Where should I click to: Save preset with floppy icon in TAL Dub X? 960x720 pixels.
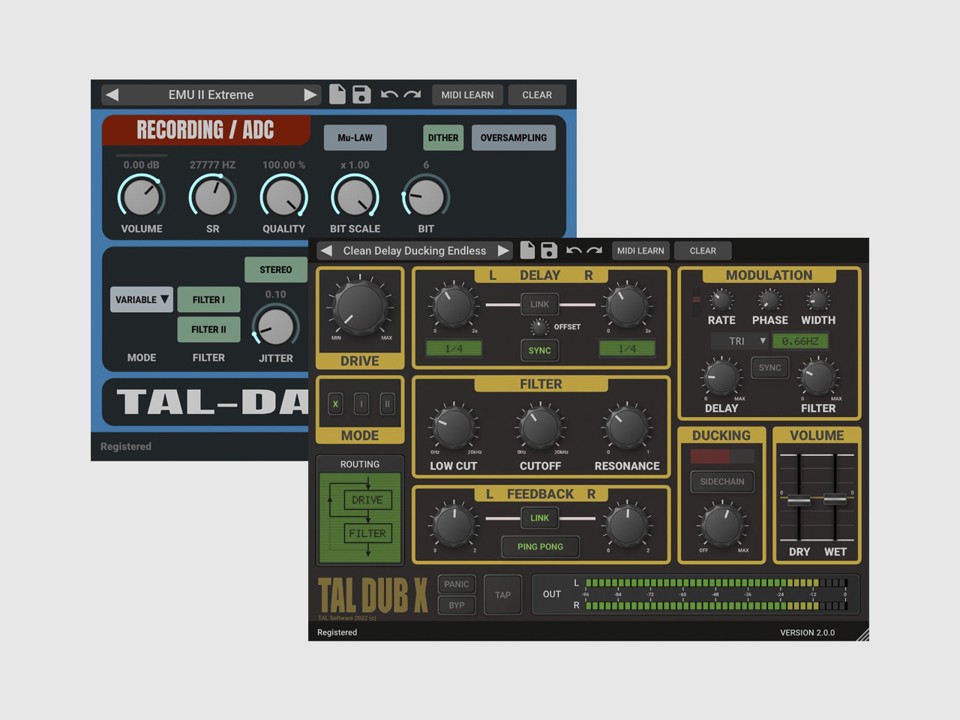[x=549, y=250]
